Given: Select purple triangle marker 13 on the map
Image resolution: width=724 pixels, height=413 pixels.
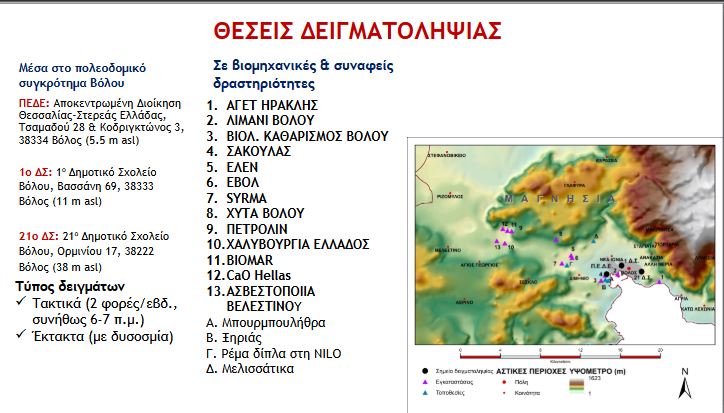Looking at the screenshot, I should click(498, 240).
